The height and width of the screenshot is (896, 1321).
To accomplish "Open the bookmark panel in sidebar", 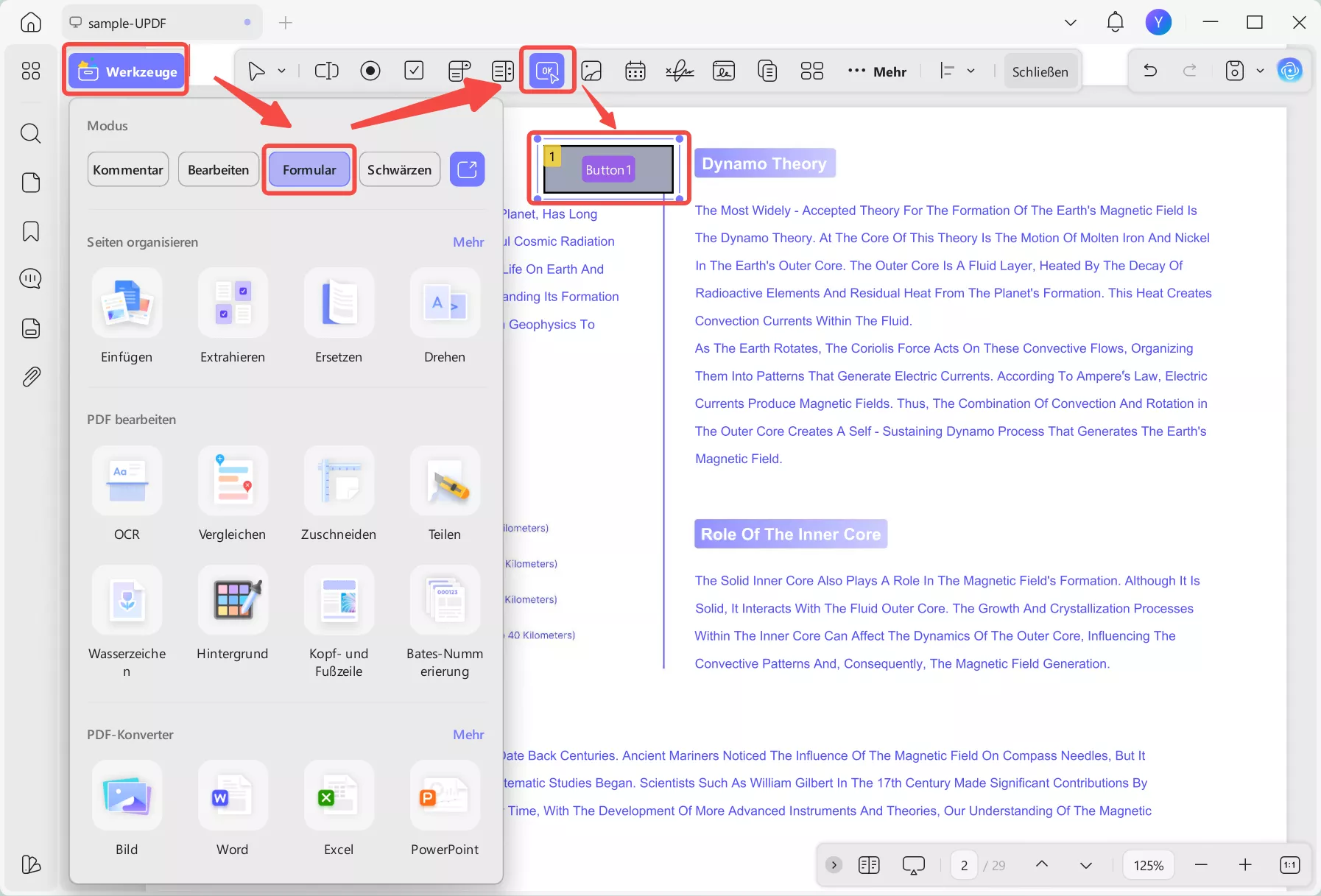I will 31,231.
